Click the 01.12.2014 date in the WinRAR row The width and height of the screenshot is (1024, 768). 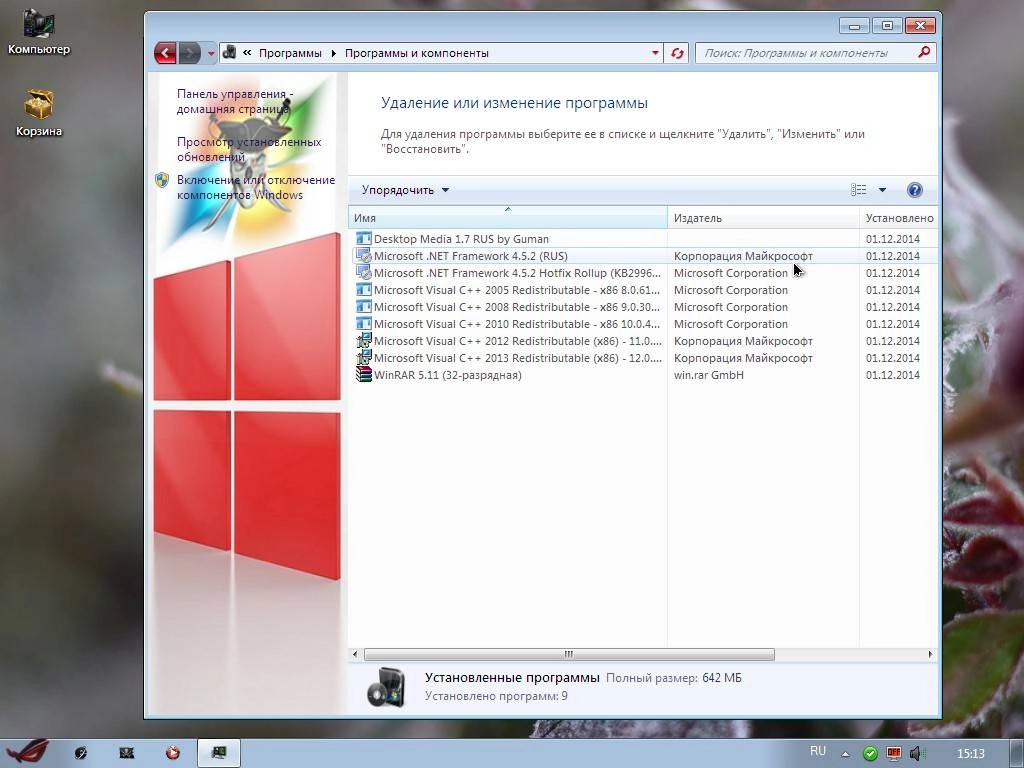pos(893,375)
